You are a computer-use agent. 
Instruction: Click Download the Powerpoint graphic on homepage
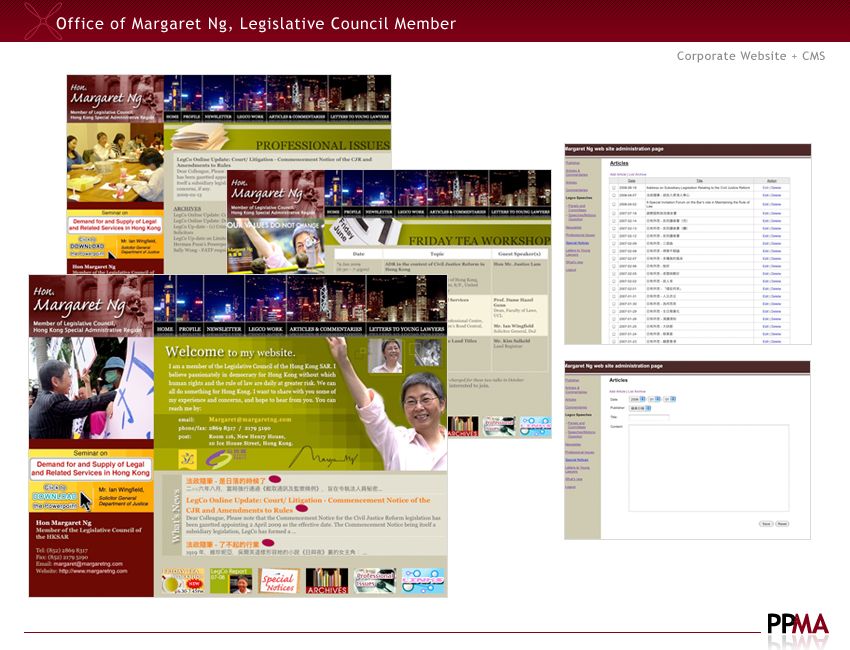[60, 497]
